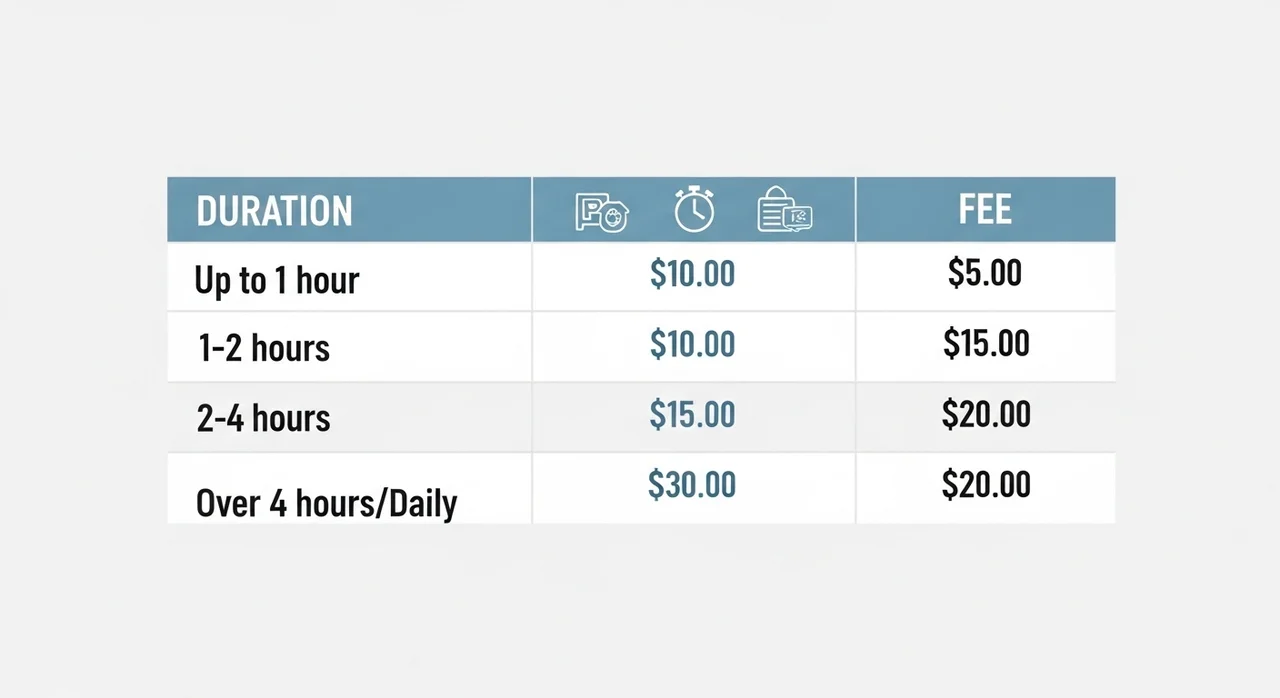Click the stopwatch icon in table header
The image size is (1280, 698).
click(694, 210)
